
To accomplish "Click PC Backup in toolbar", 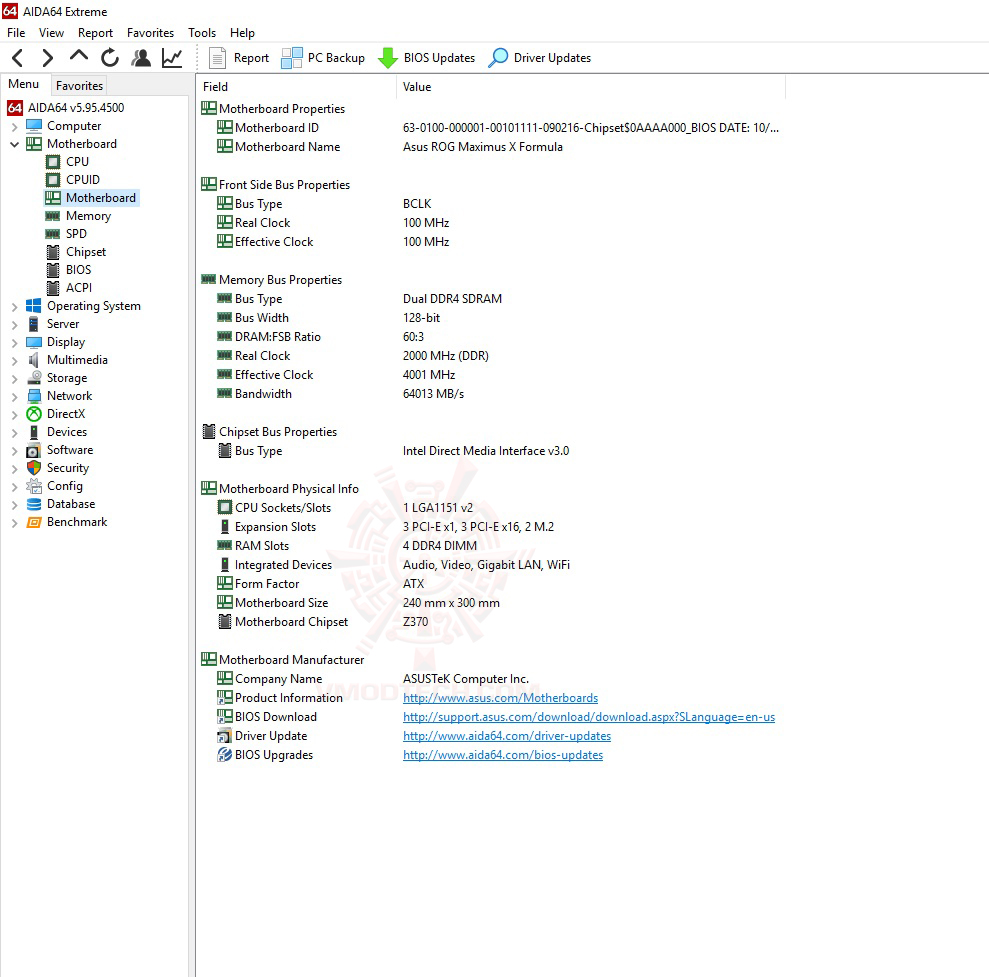I will tap(323, 58).
